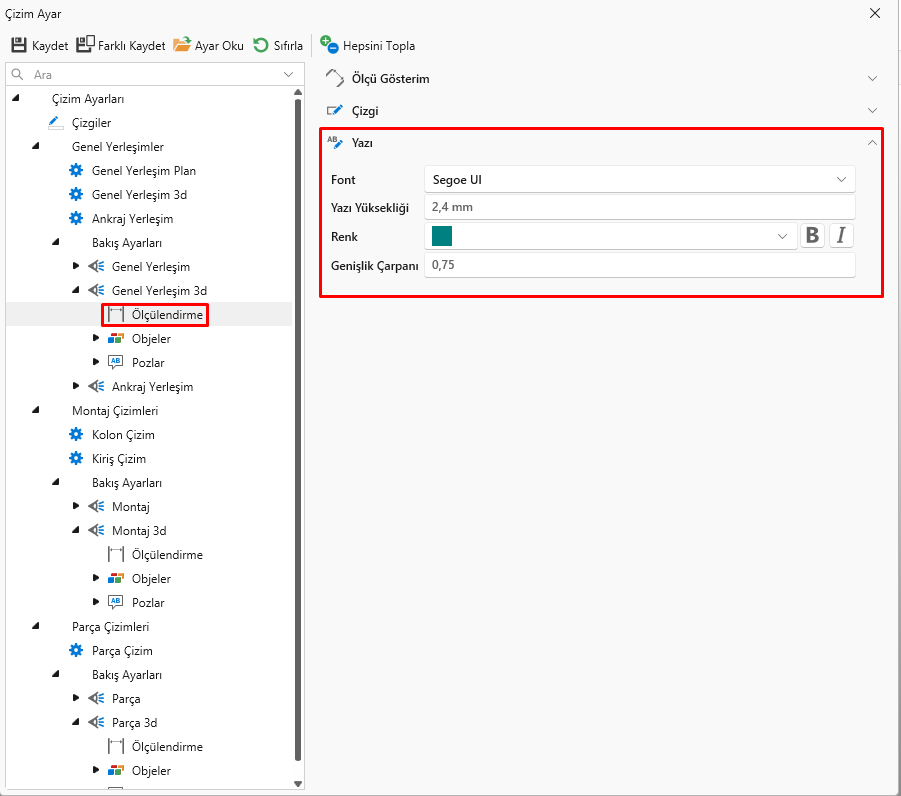Open the Font dropdown showing Segoe UI
Viewport: 901px width, 796px height.
click(639, 180)
